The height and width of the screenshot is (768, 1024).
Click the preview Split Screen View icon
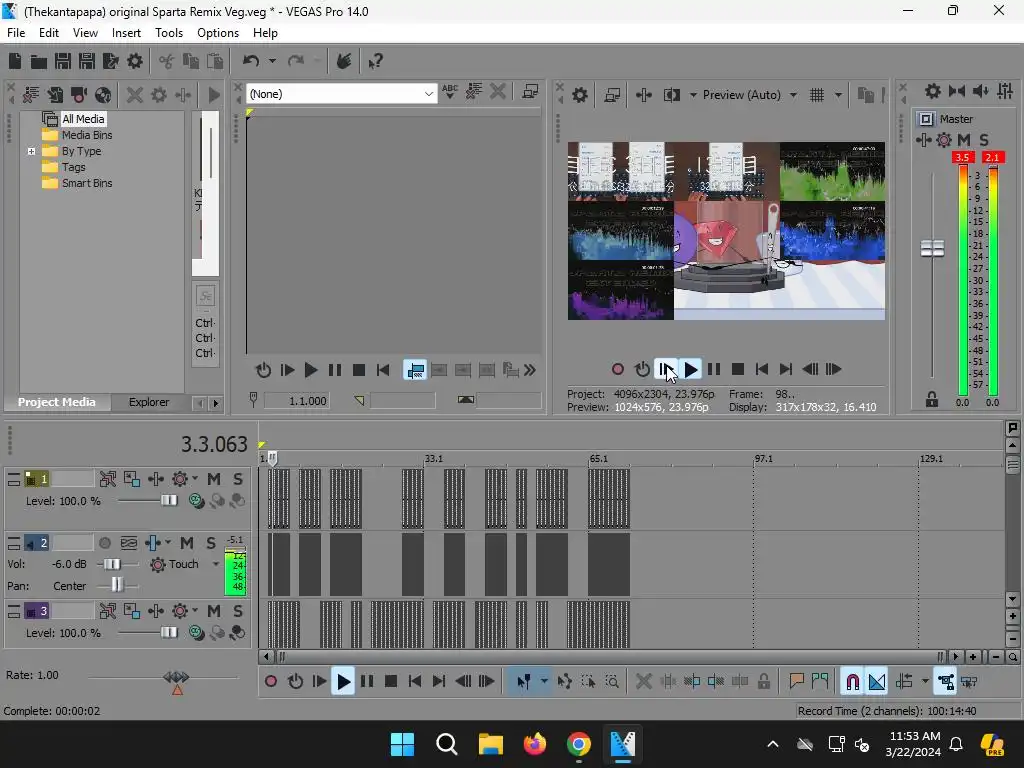[671, 95]
